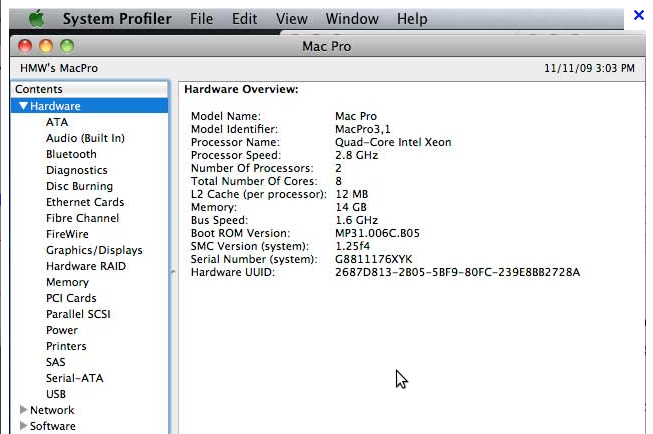Zoom Mac Pro window with green button
Image resolution: width=653 pixels, height=434 pixels.
pos(67,46)
